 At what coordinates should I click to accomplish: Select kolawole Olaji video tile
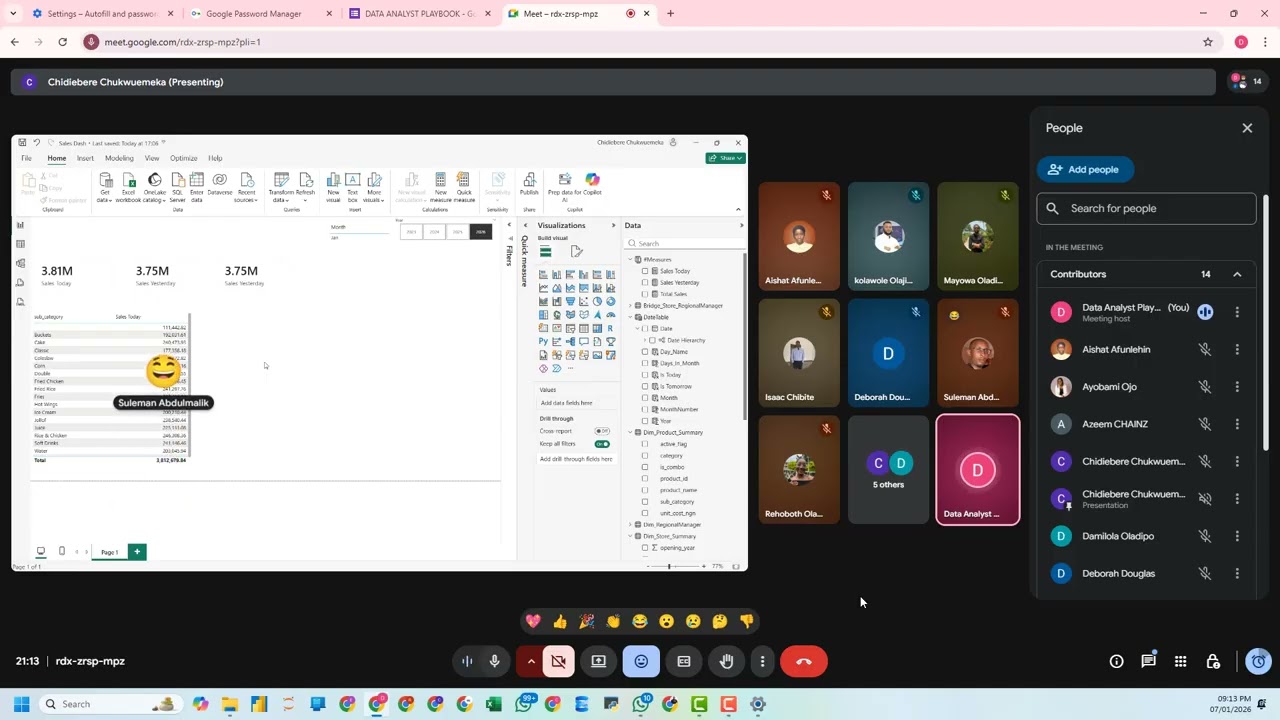tap(888, 236)
